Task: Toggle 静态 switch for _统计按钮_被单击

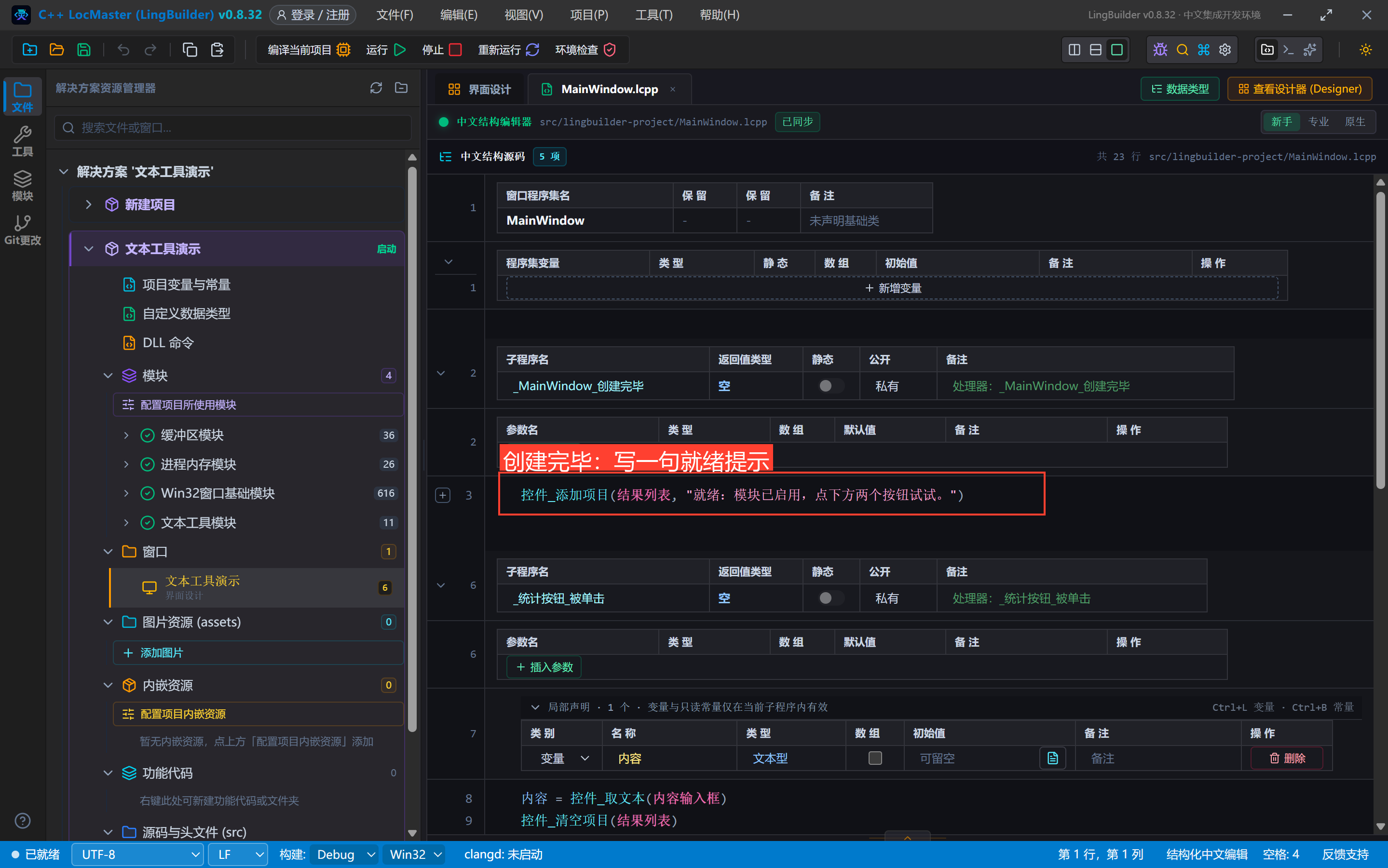Action: coord(830,598)
